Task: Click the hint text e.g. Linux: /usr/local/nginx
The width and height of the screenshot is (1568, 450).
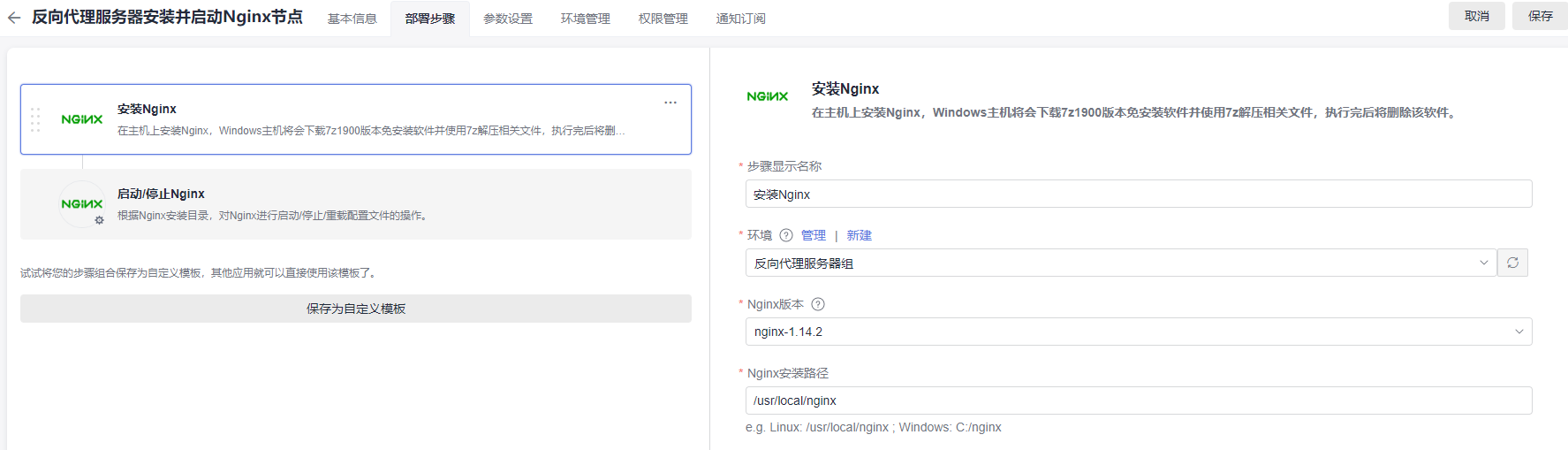Action: click(x=874, y=427)
